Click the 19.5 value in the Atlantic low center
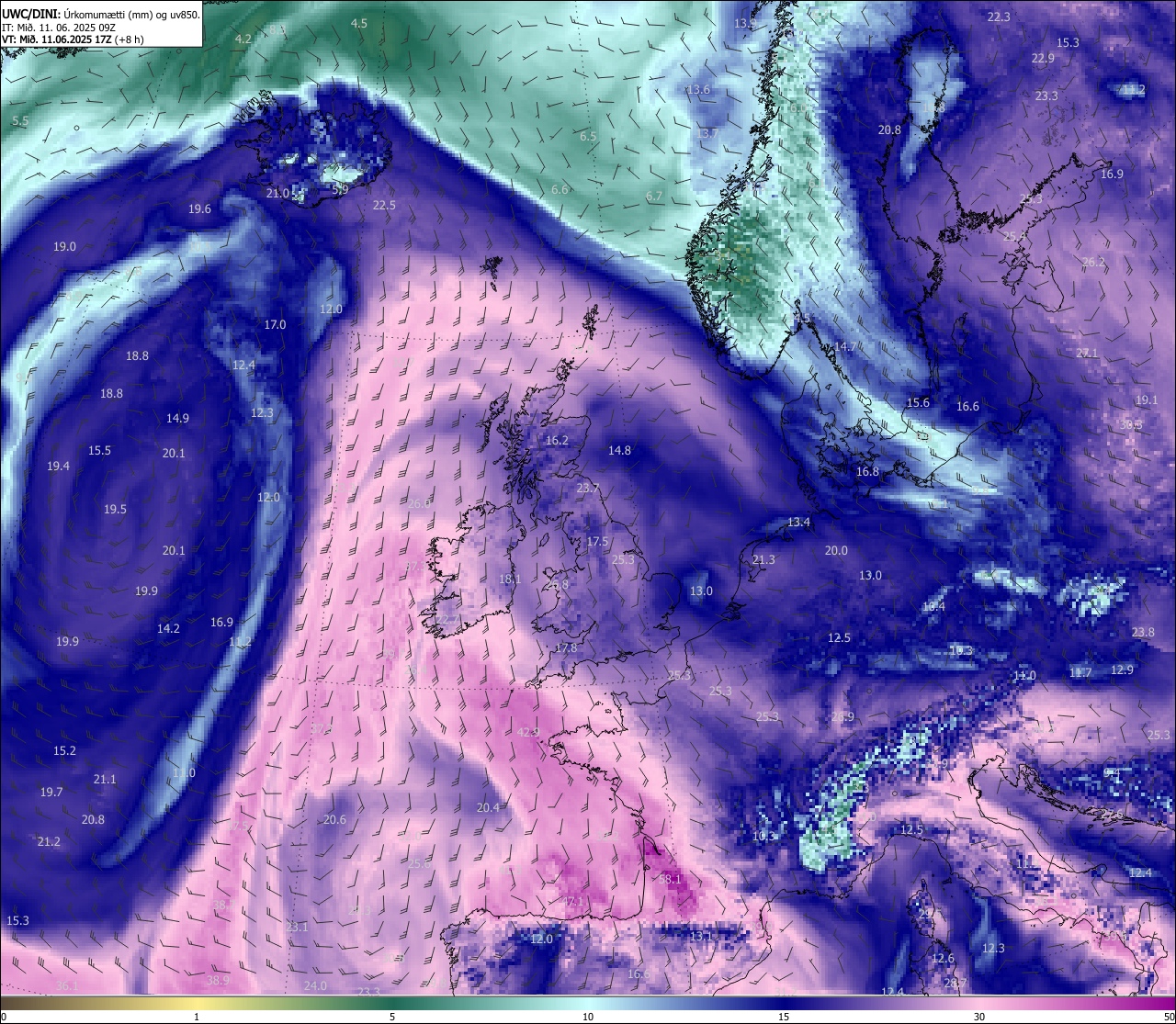The width and height of the screenshot is (1176, 1024). pyautogui.click(x=115, y=509)
